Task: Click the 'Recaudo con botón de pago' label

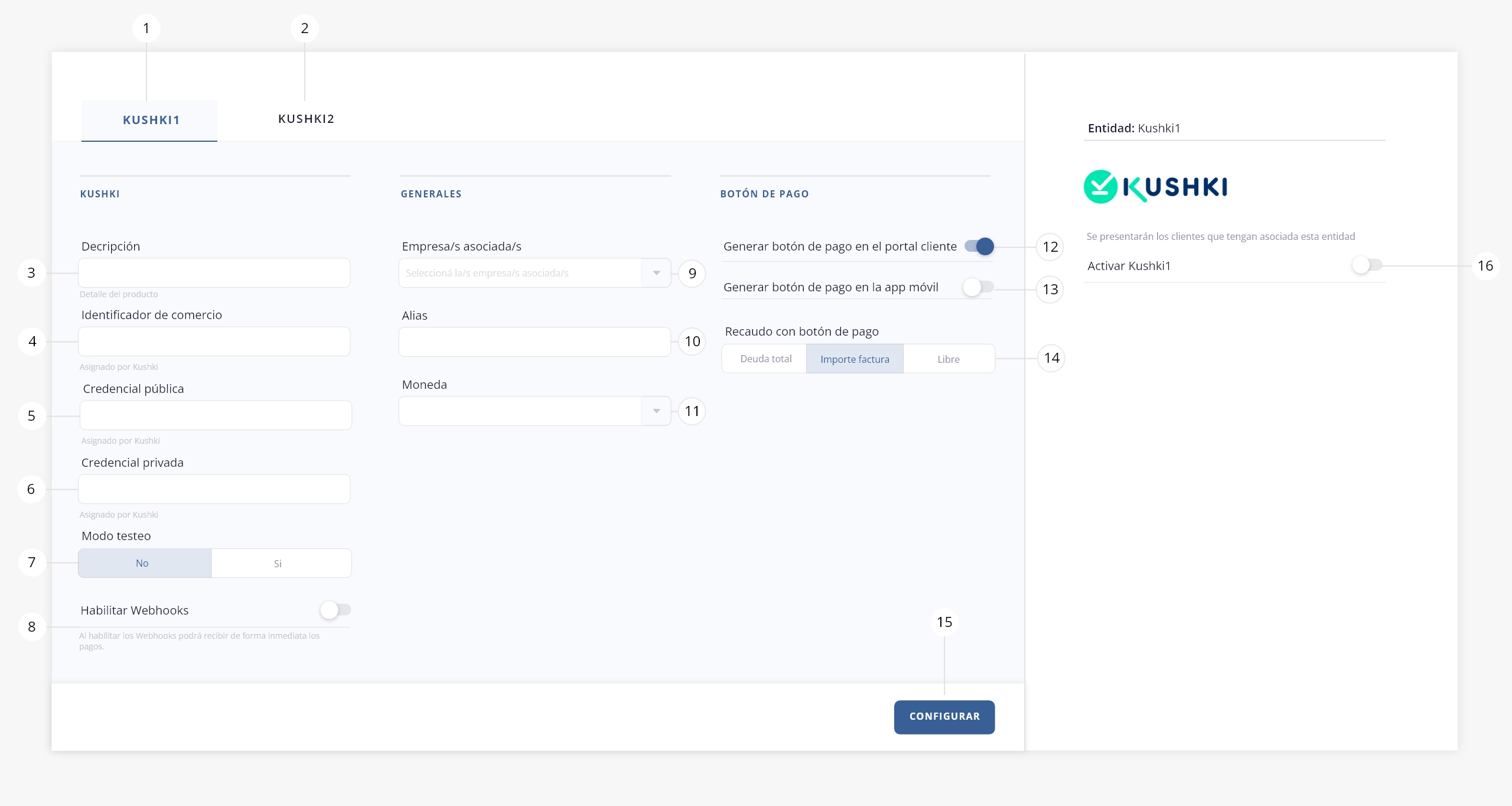Action: tap(801, 331)
